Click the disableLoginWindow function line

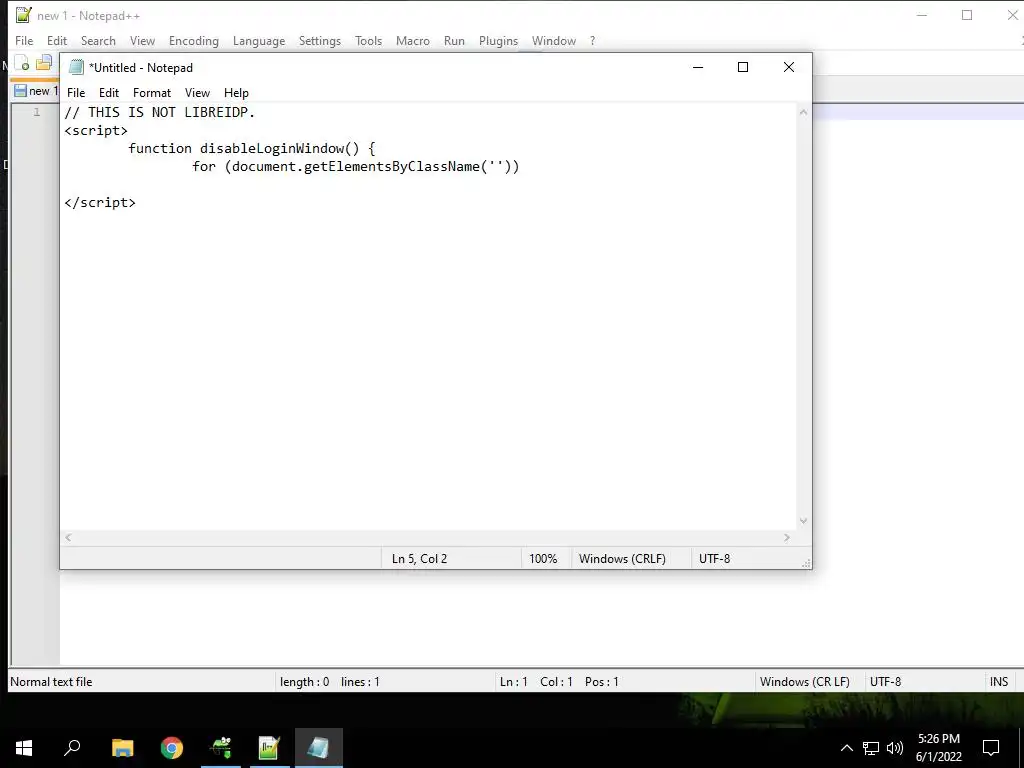pos(251,148)
